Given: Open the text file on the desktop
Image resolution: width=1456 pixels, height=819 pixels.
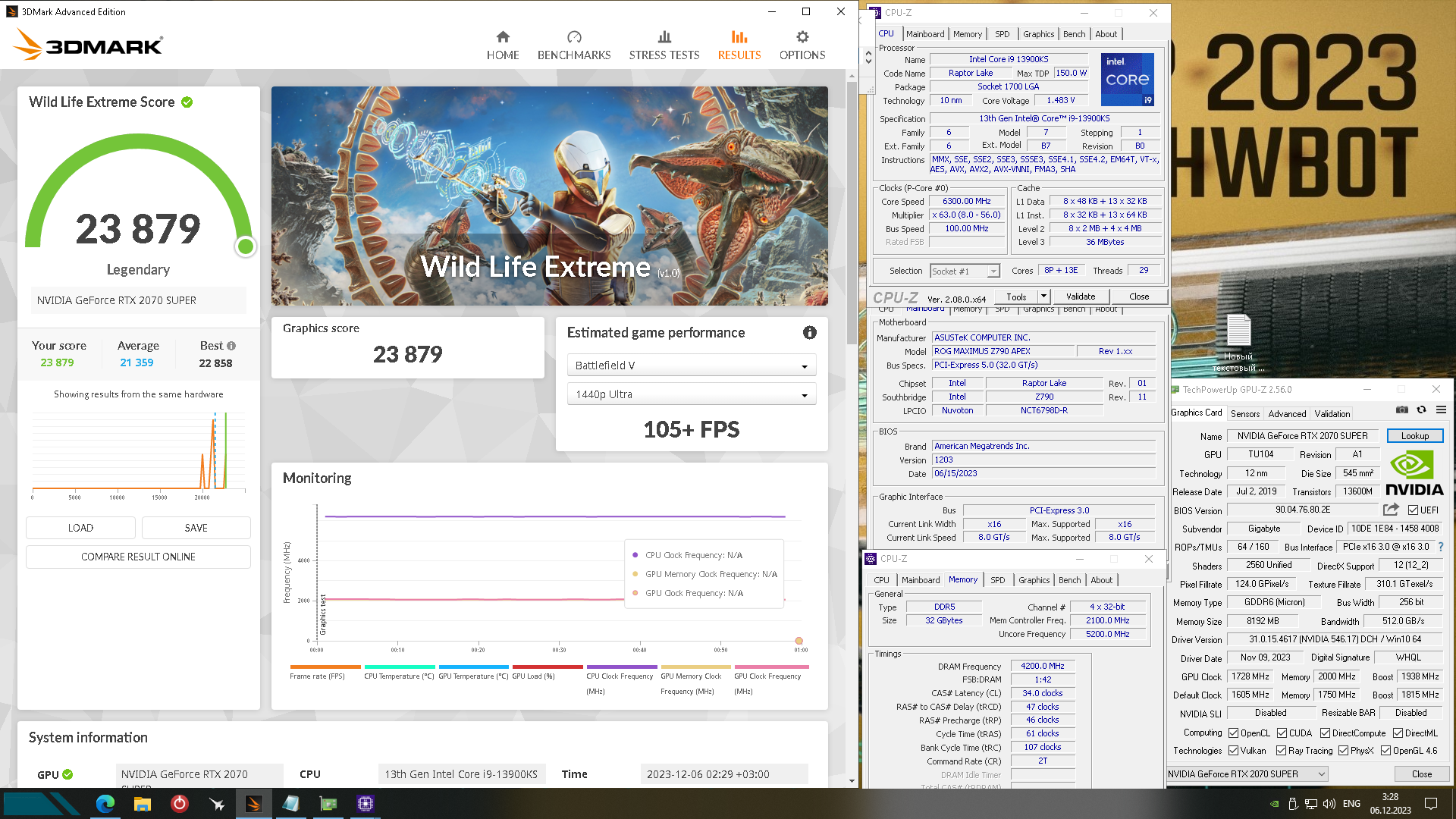Looking at the screenshot, I should tap(1238, 342).
